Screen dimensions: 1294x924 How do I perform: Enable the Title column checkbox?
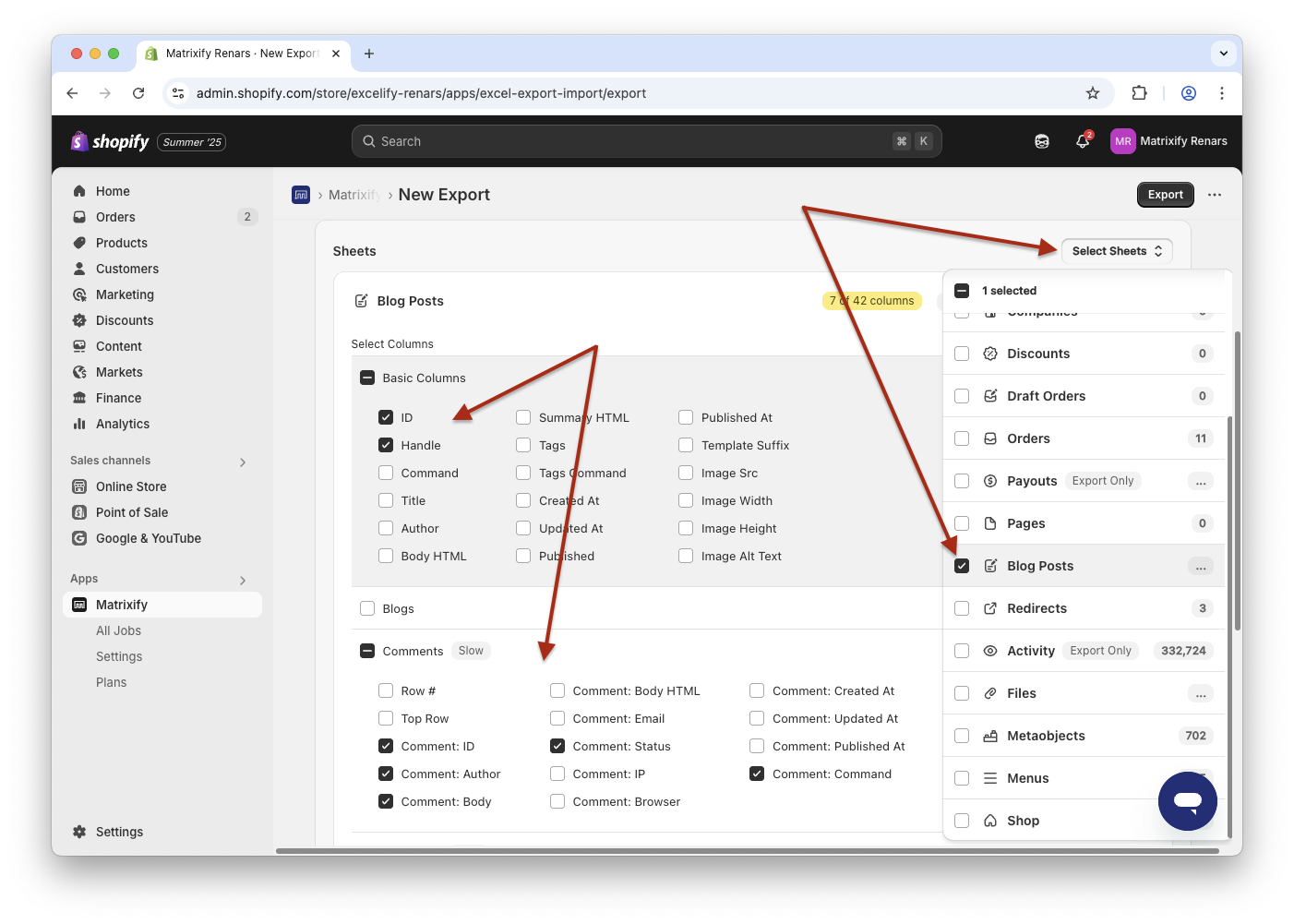pyautogui.click(x=386, y=500)
